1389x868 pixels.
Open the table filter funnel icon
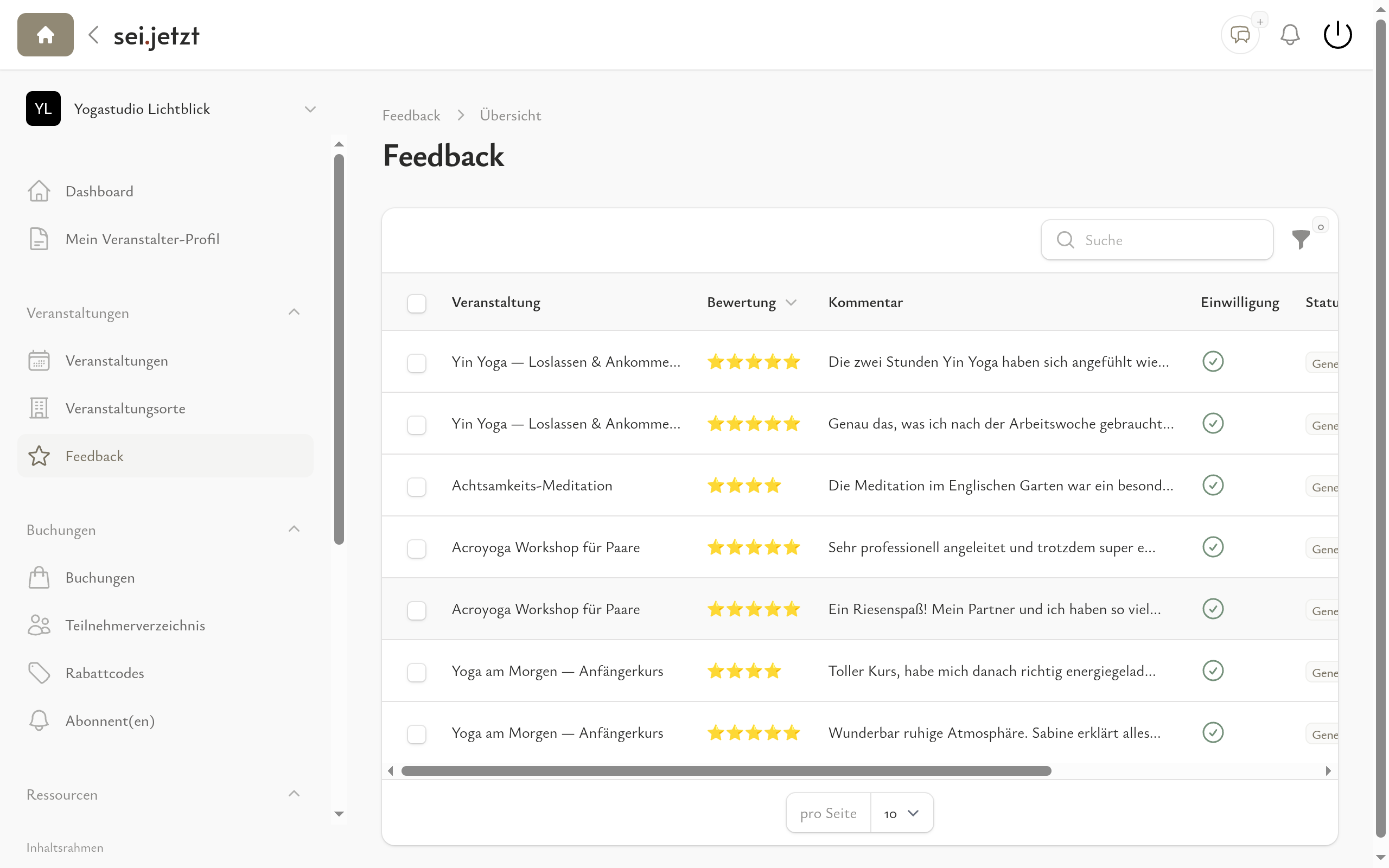coord(1300,239)
